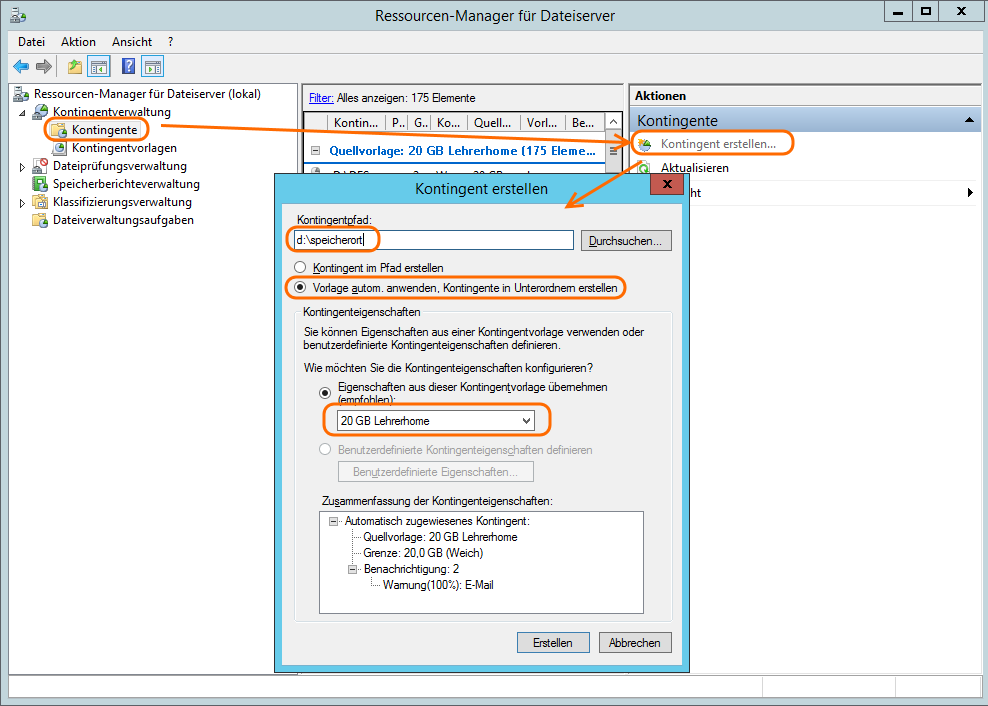Click the Durchsuchen... button
The height and width of the screenshot is (706, 988).
click(626, 241)
